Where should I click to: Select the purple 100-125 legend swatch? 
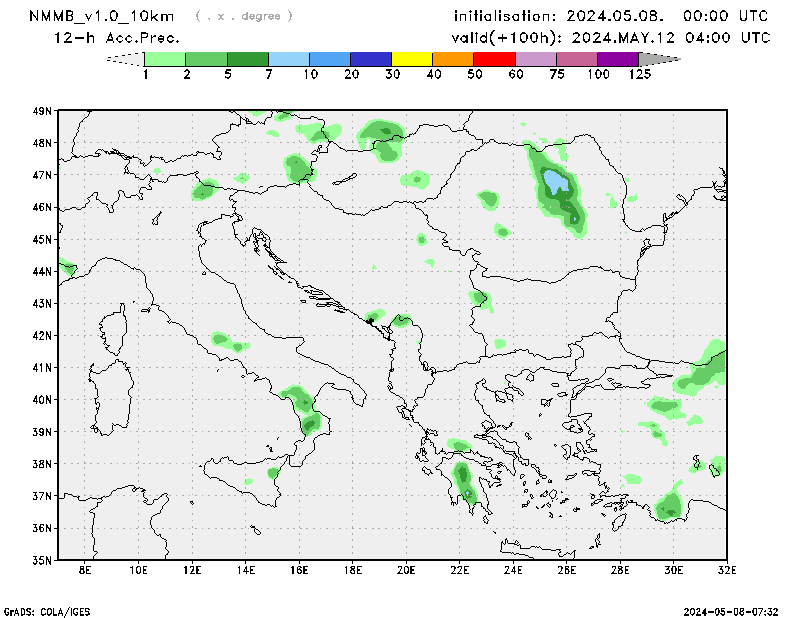pos(618,59)
